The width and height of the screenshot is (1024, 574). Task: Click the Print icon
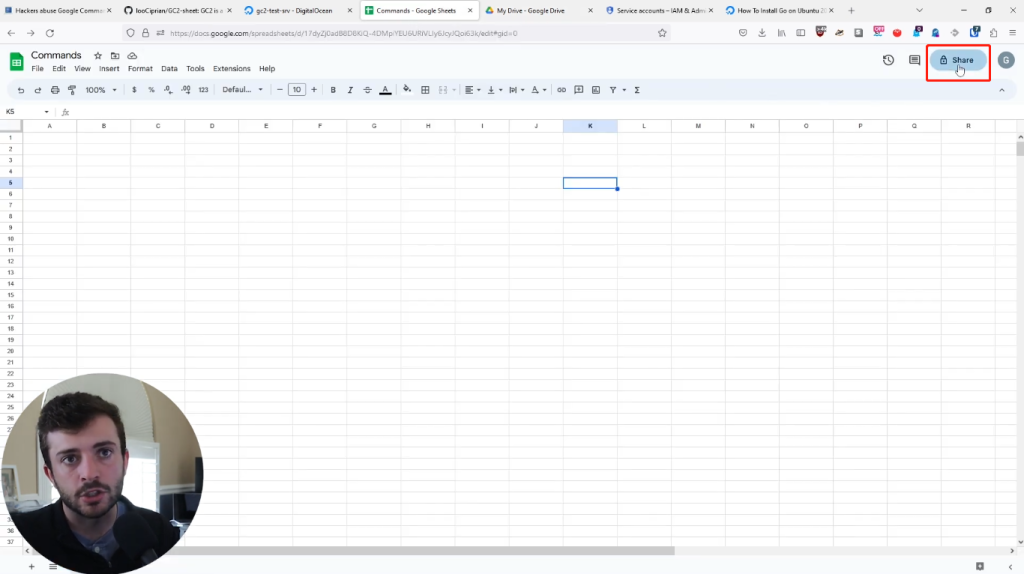[x=55, y=90]
